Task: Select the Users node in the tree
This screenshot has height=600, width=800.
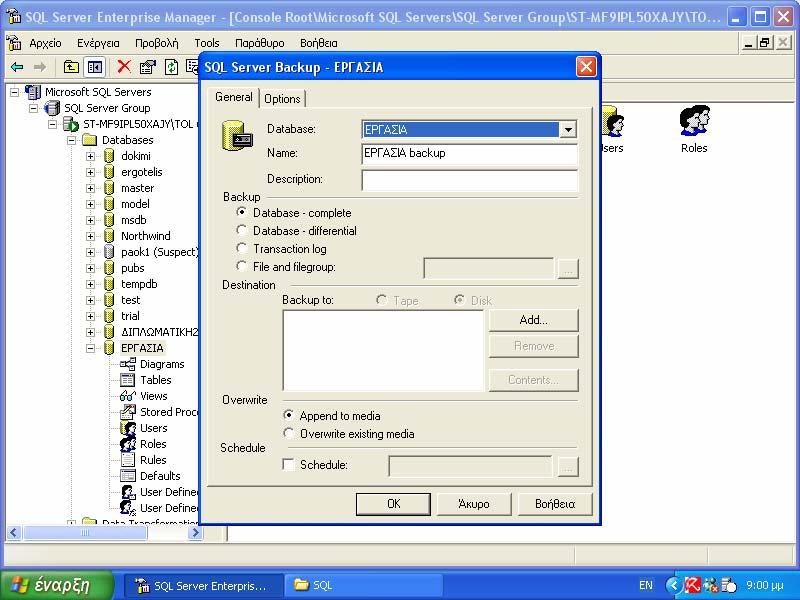Action: click(x=153, y=428)
